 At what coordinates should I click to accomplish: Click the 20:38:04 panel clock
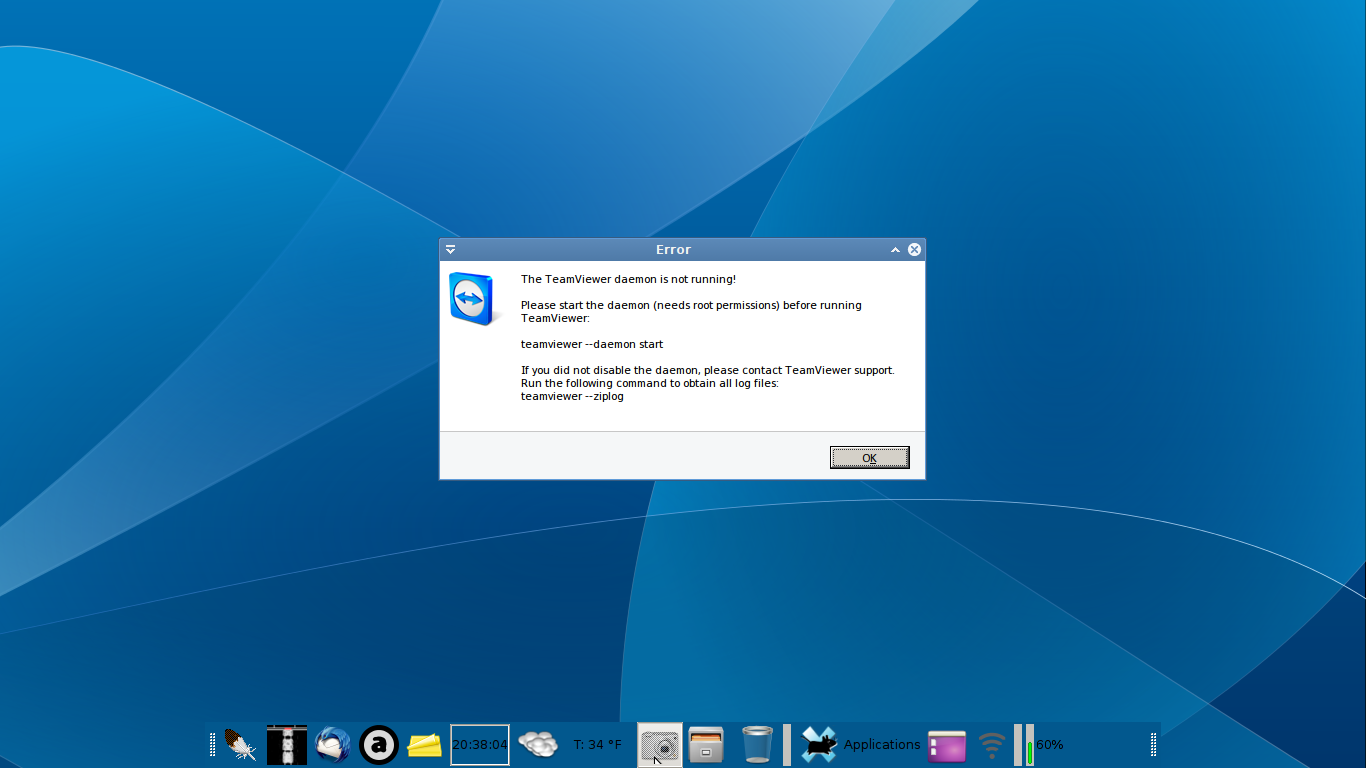[480, 745]
